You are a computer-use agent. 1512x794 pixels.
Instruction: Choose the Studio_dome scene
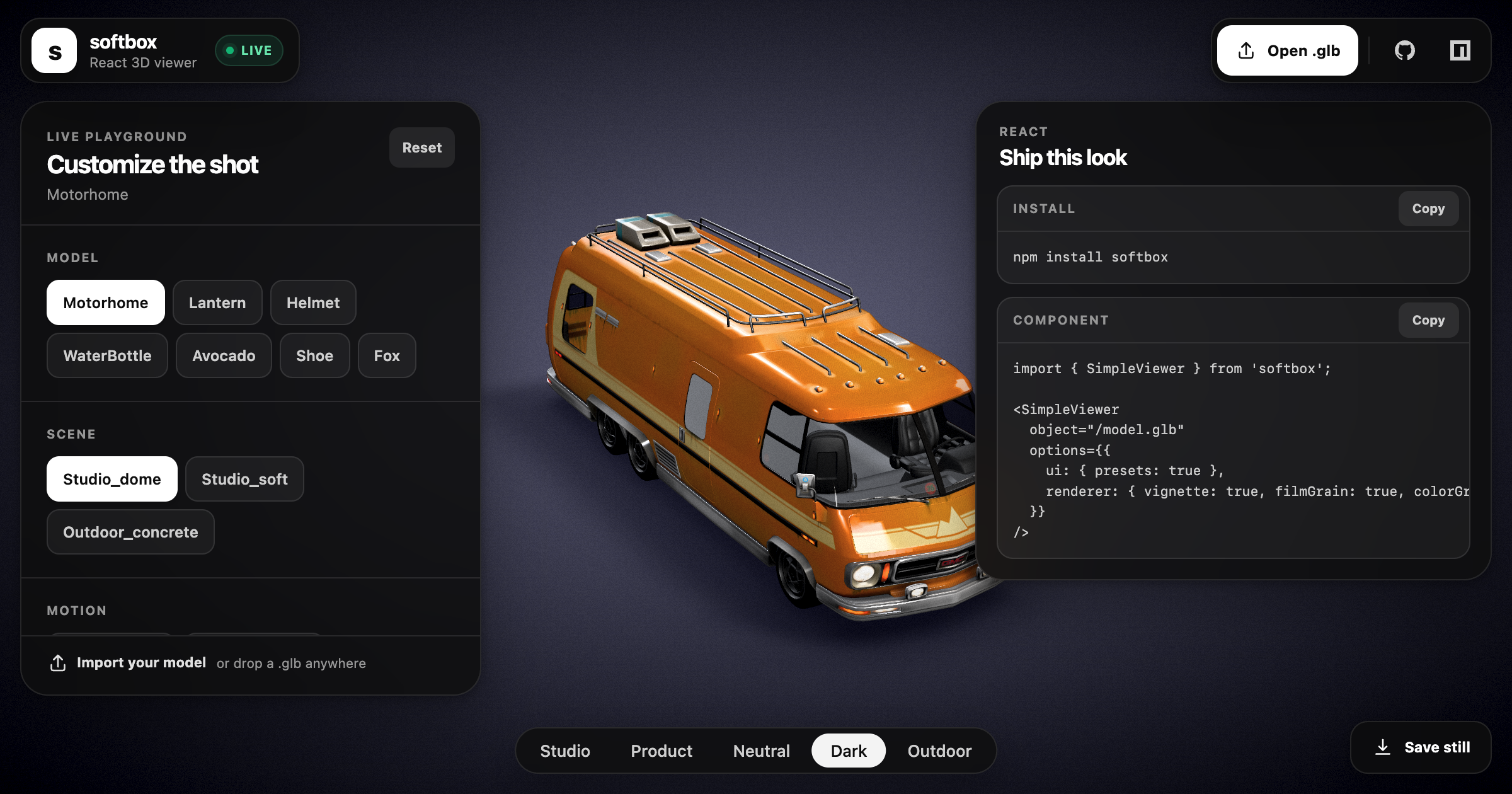(112, 479)
